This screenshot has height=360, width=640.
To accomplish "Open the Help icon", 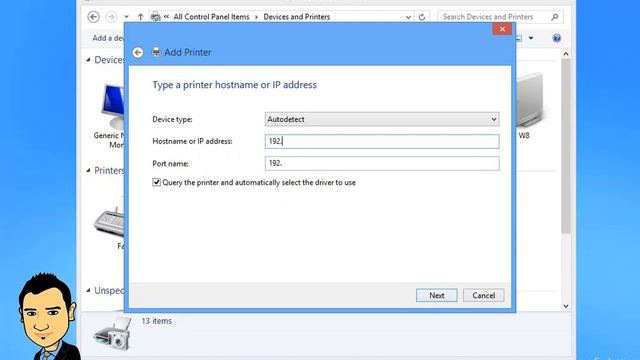I will click(x=557, y=38).
